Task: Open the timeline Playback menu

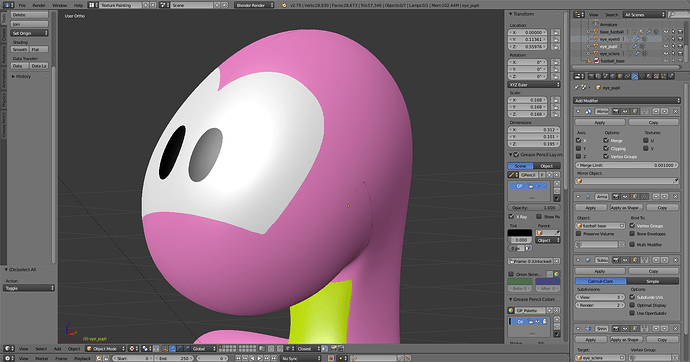Action: [x=82, y=358]
